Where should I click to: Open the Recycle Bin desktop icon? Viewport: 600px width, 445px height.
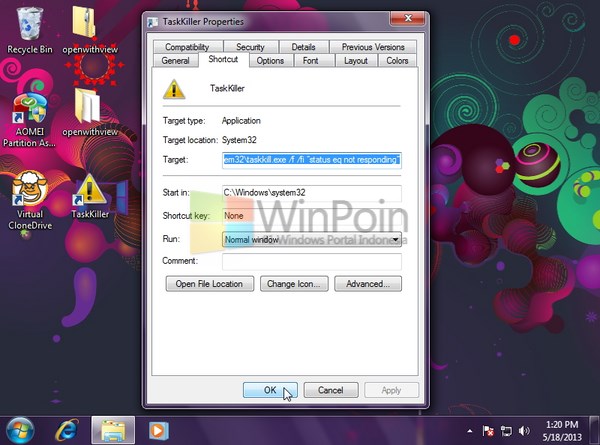(x=29, y=31)
